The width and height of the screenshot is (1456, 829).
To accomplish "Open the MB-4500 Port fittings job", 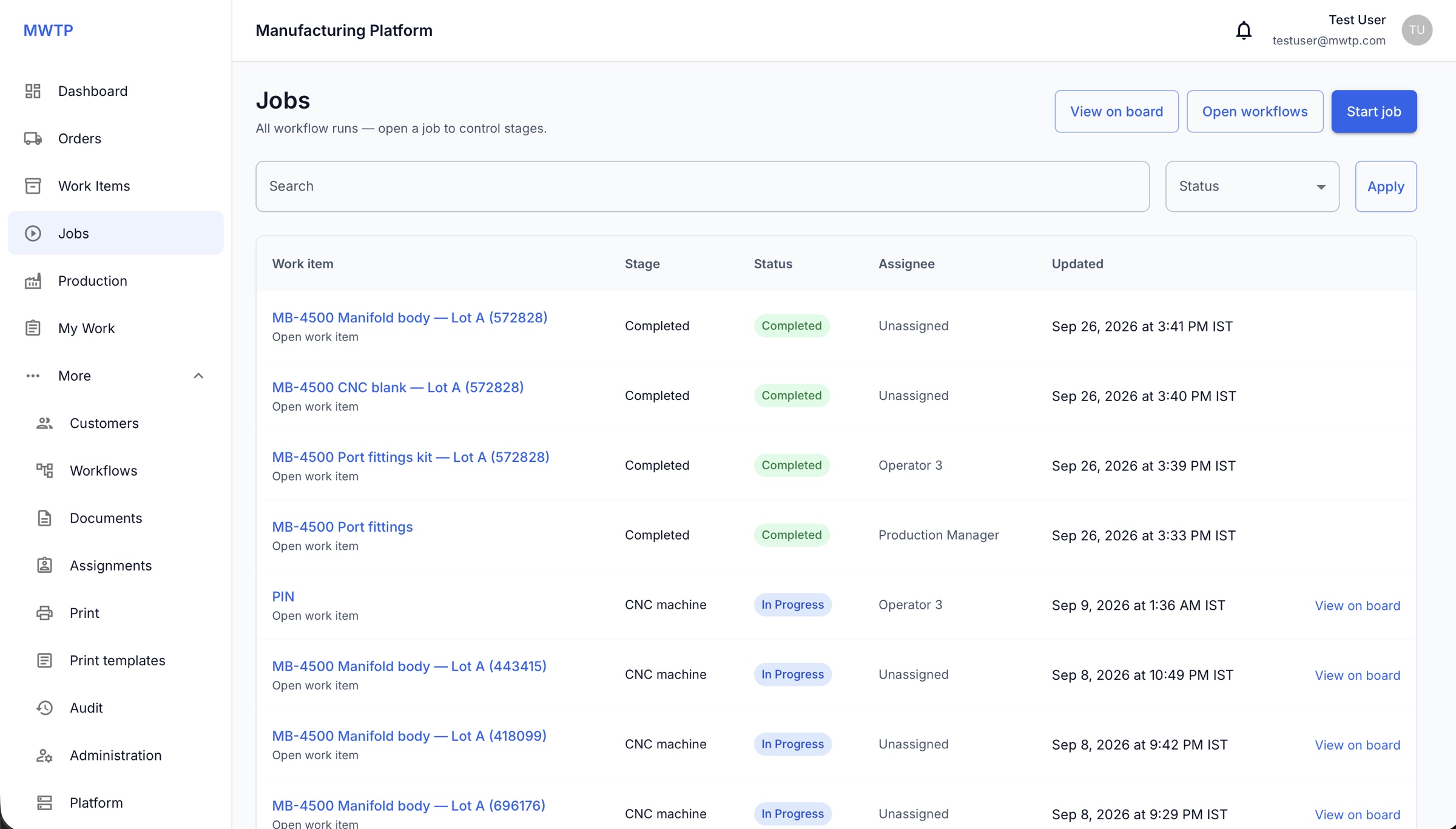I will [x=342, y=527].
